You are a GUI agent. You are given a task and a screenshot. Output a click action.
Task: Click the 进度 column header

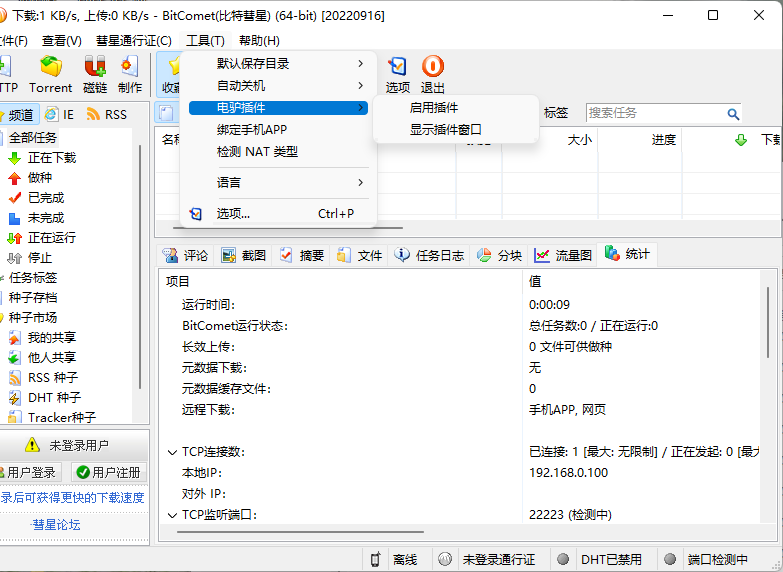pos(664,140)
